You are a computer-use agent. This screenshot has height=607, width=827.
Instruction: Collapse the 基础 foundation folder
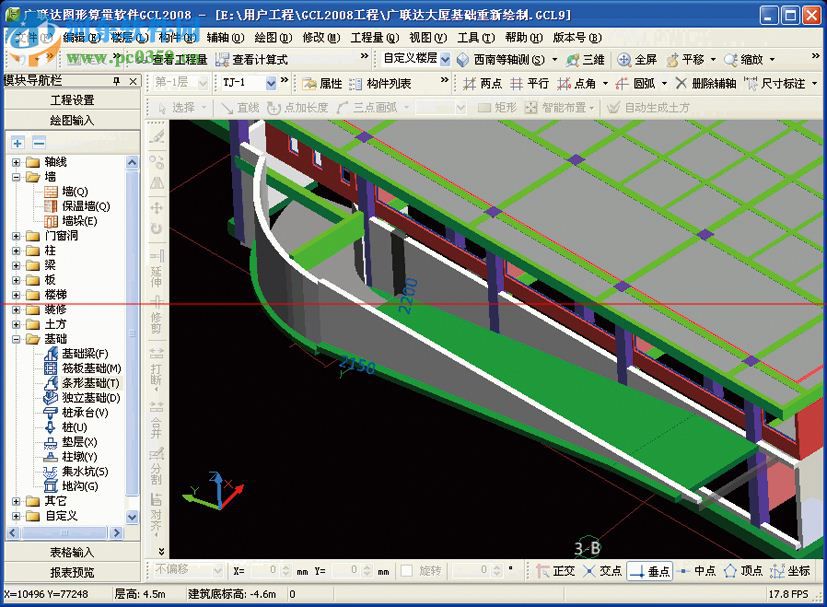(x=17, y=339)
